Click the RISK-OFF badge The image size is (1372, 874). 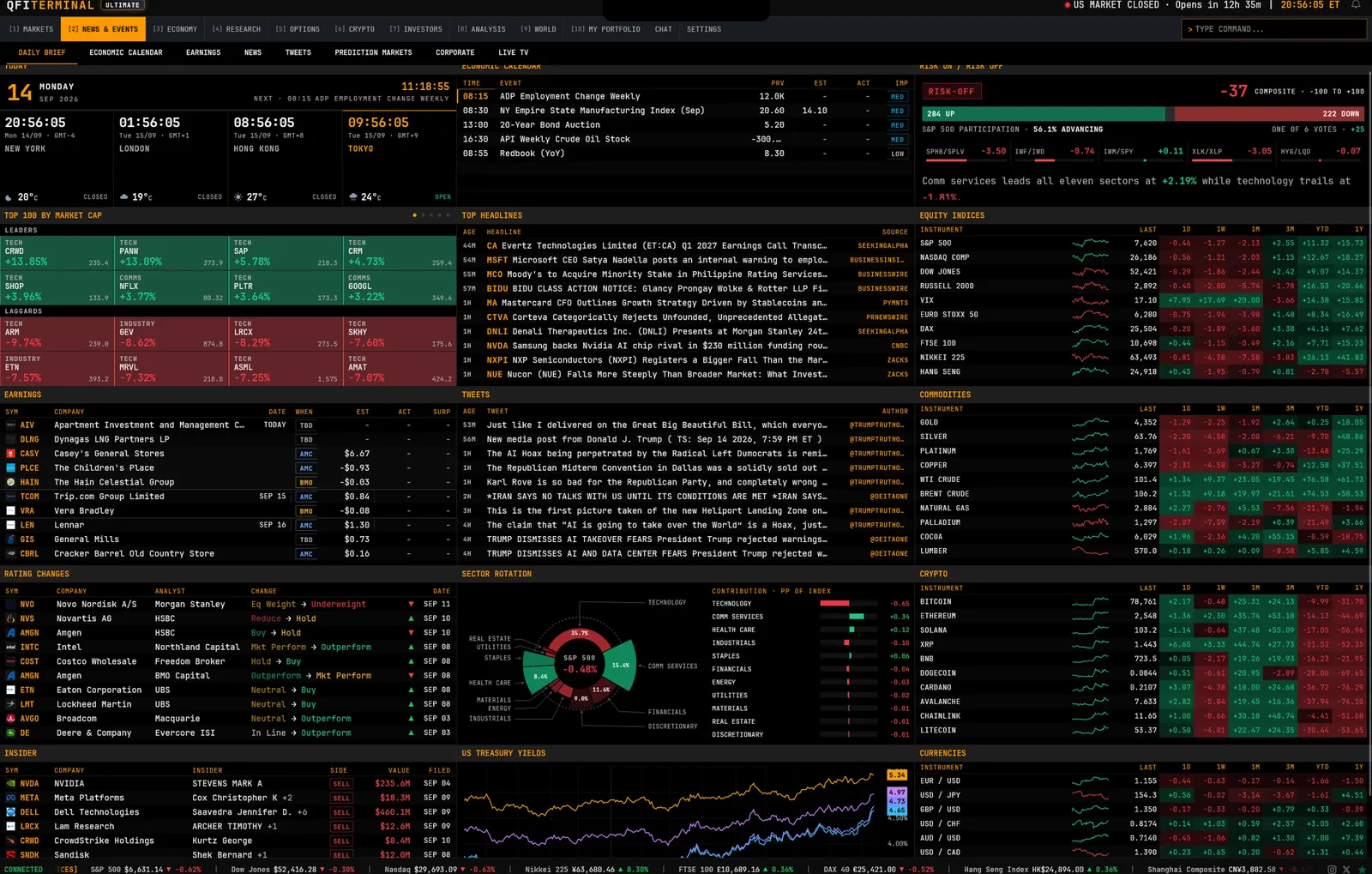[952, 91]
